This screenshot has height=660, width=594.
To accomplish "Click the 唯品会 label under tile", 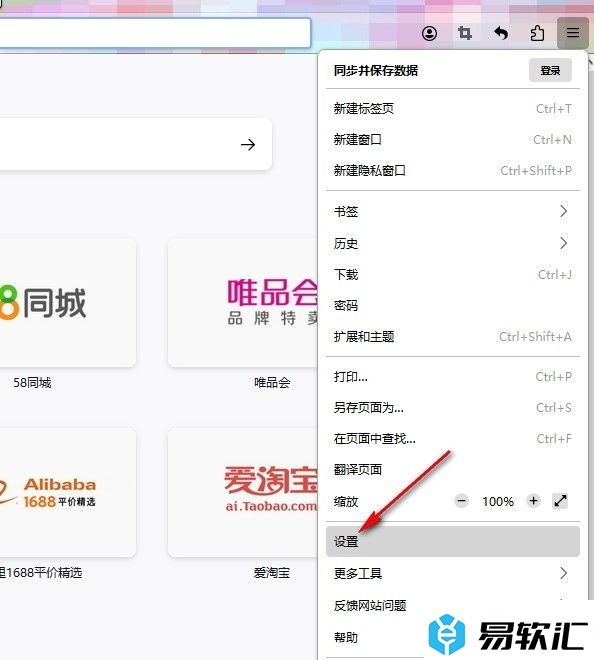I will (272, 383).
